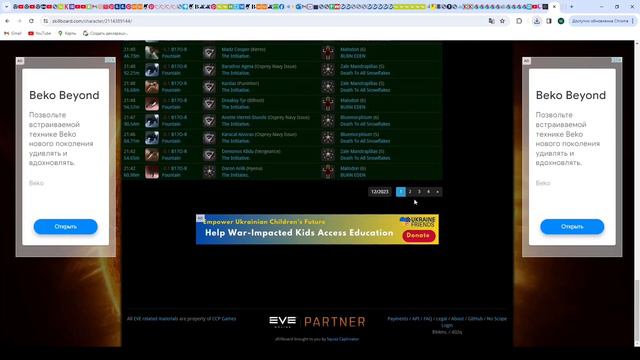Open the Chrome three-dot menu

click(x=633, y=21)
